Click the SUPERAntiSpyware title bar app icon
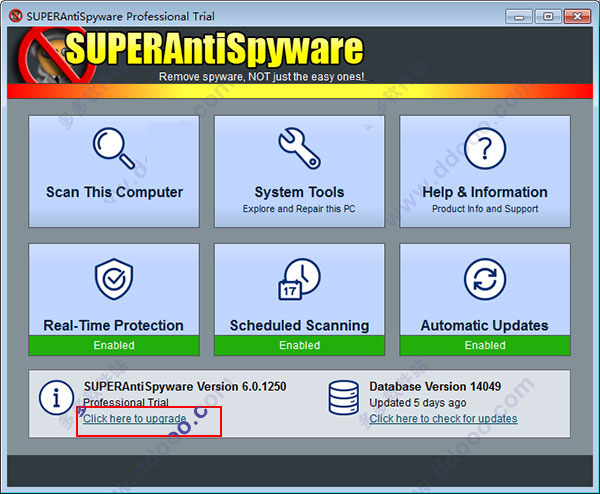The width and height of the screenshot is (600, 494). coord(16,16)
